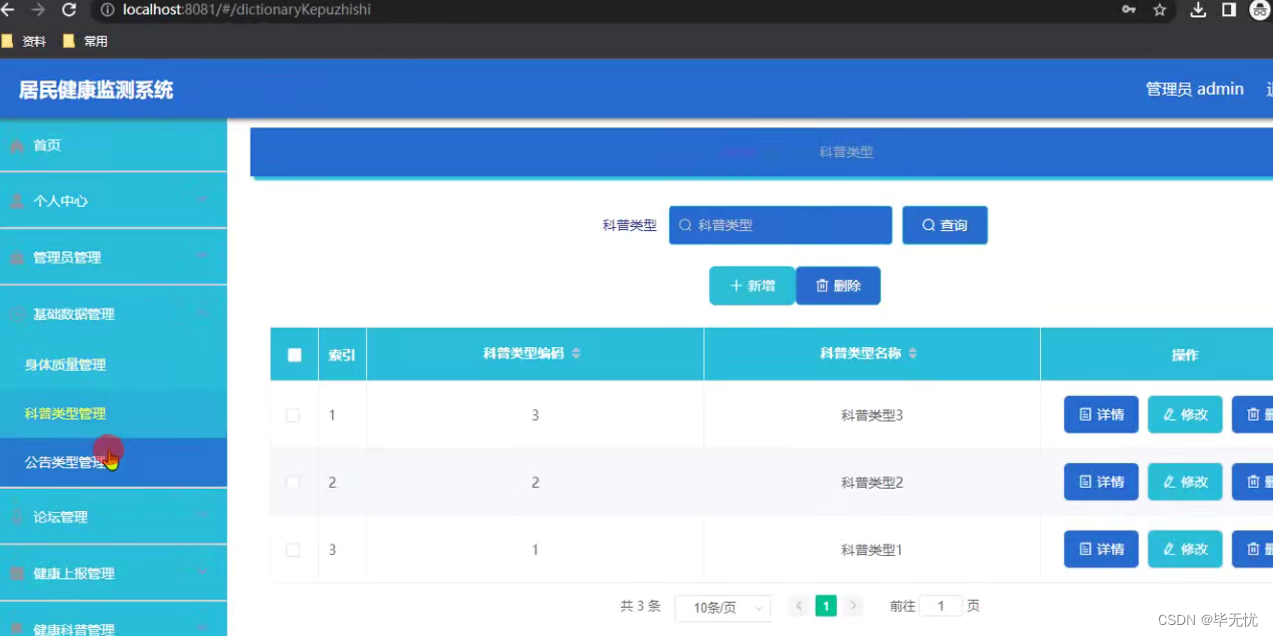Click the 前往 page number input field
Viewport: 1273px width, 636px height.
point(940,606)
